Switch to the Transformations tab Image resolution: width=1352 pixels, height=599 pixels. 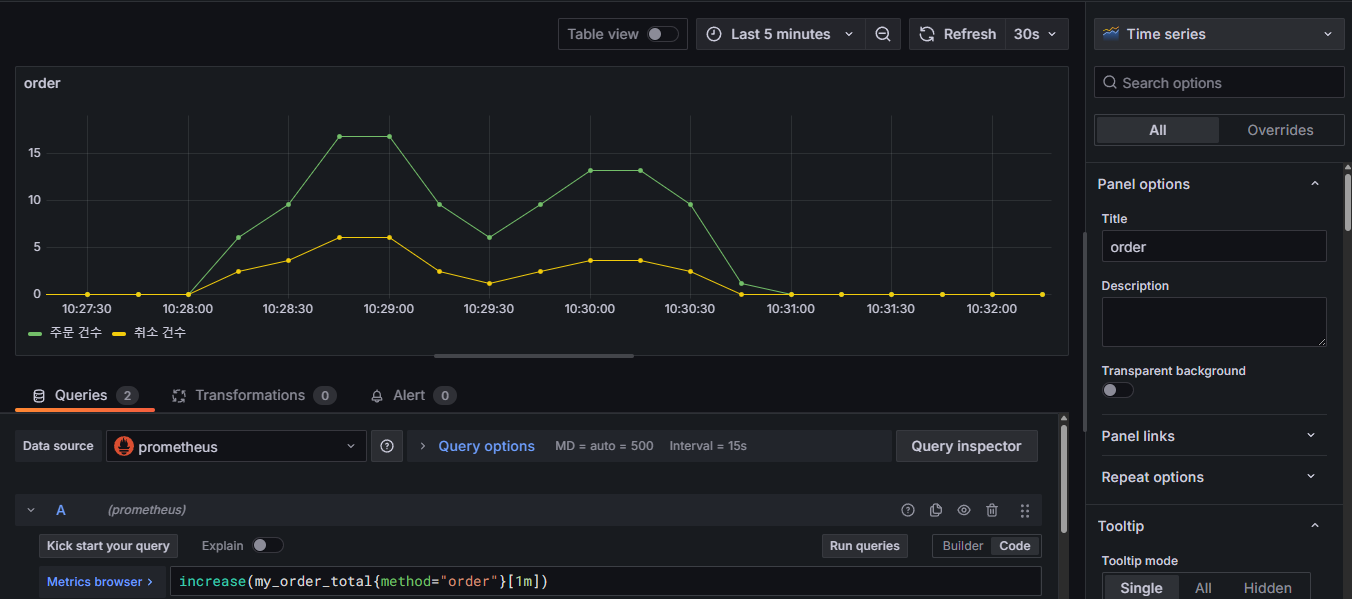coord(253,396)
